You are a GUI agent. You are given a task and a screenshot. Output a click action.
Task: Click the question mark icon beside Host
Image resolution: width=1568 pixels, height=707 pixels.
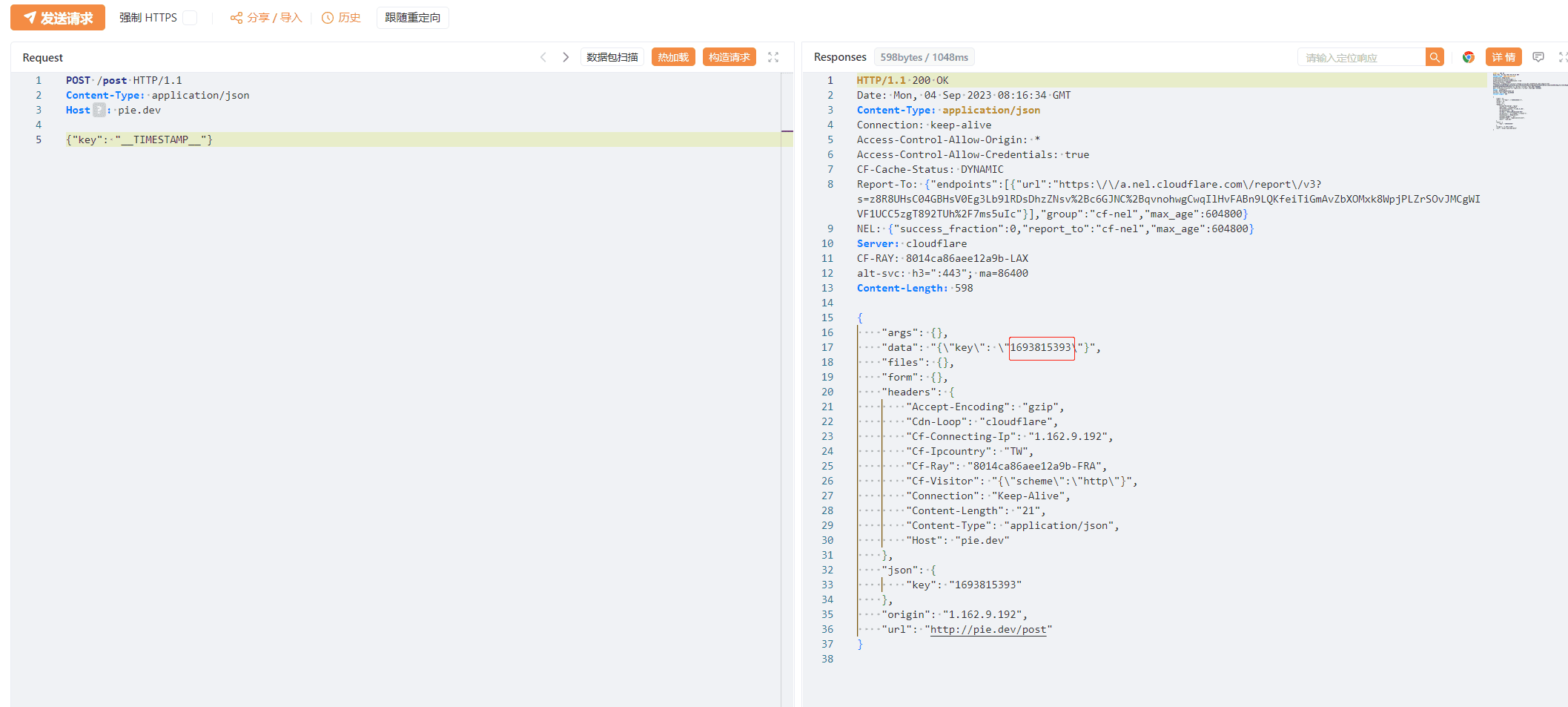[99, 110]
